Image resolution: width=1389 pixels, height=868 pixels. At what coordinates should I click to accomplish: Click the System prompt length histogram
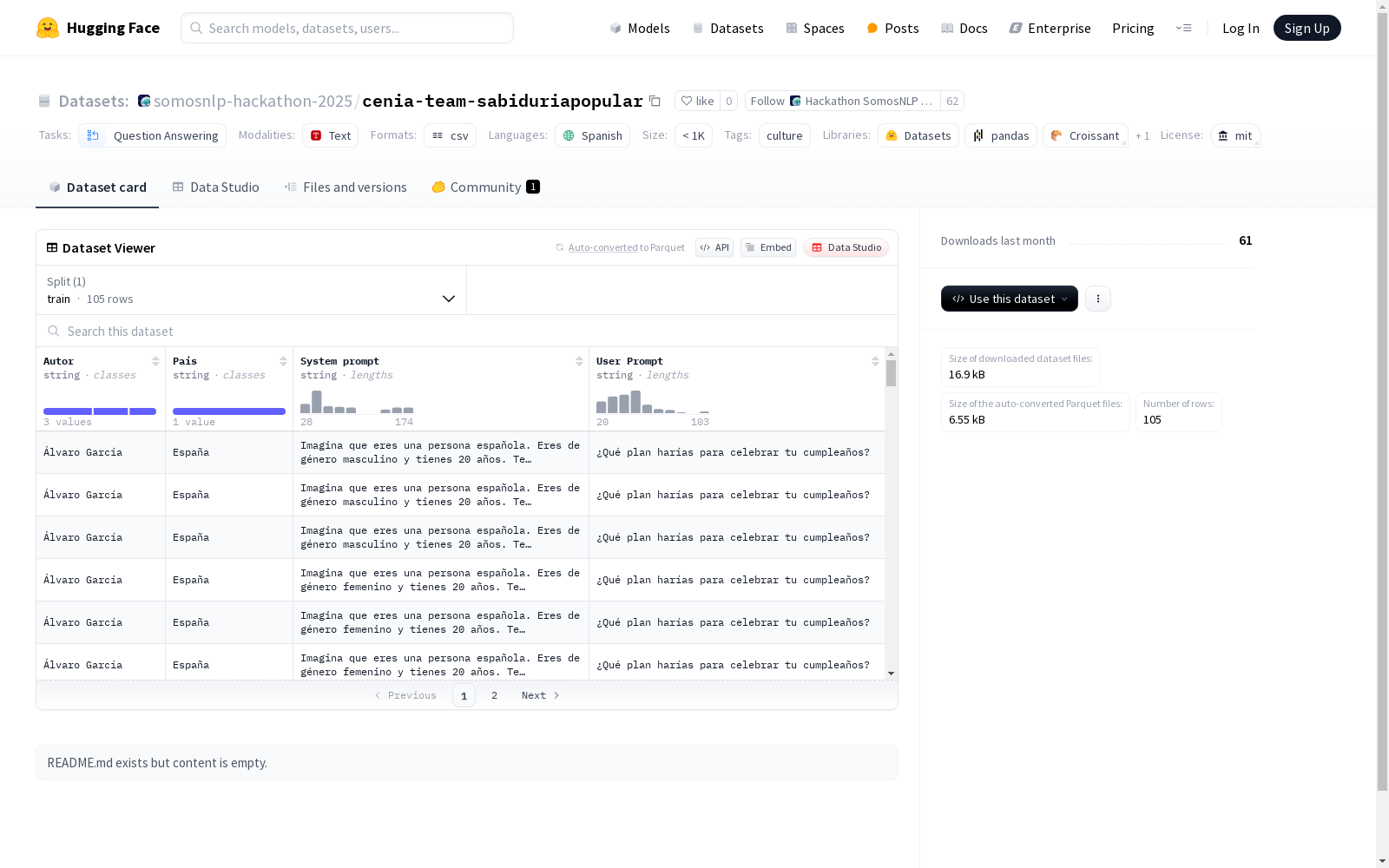(357, 402)
